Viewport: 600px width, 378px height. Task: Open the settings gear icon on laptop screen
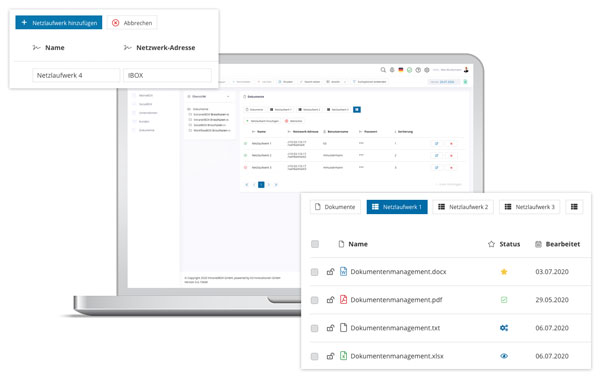point(427,70)
